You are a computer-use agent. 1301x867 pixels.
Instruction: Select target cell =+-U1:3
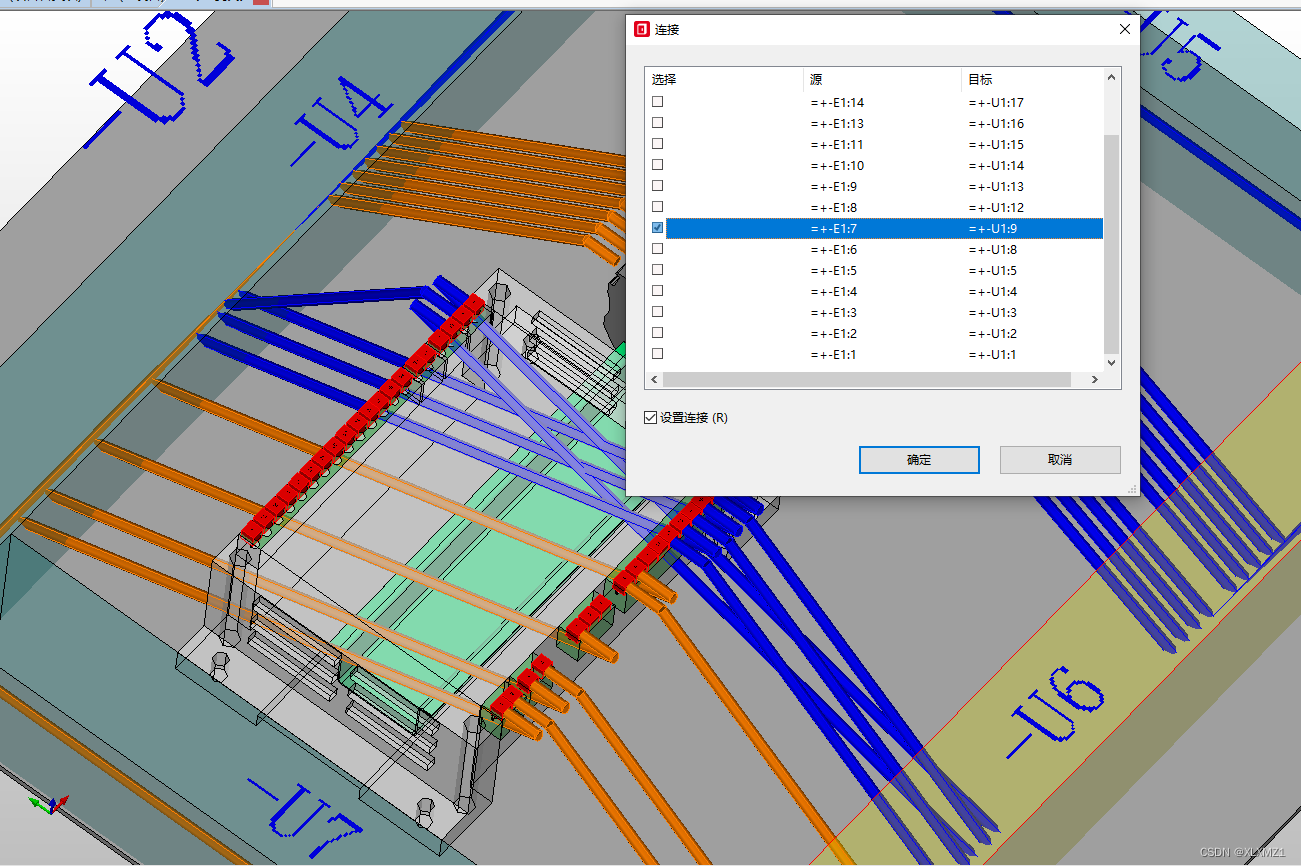coord(993,313)
